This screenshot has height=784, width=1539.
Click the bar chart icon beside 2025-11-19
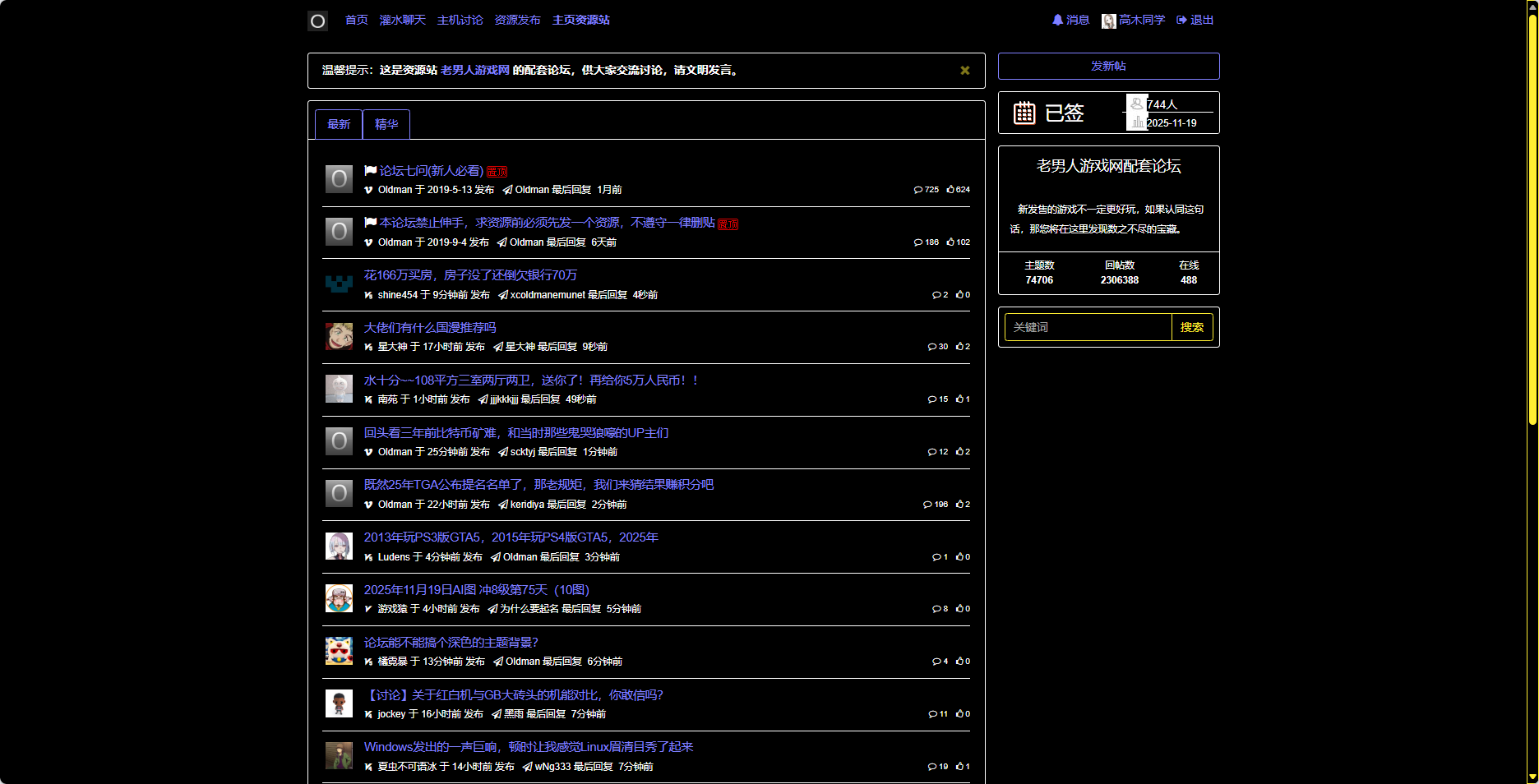click(x=1138, y=121)
